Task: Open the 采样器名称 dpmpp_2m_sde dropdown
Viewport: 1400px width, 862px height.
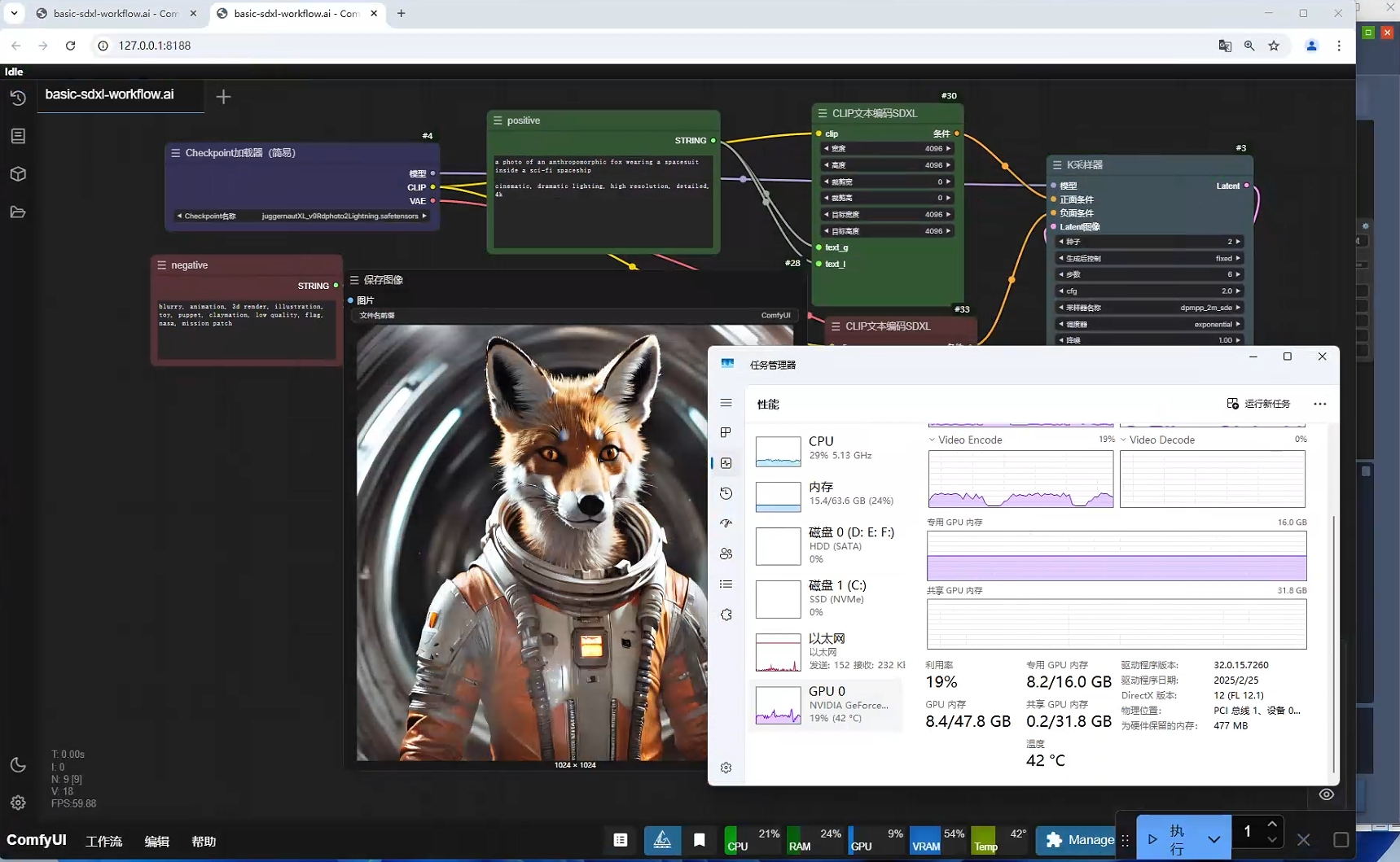Action: (x=1150, y=308)
